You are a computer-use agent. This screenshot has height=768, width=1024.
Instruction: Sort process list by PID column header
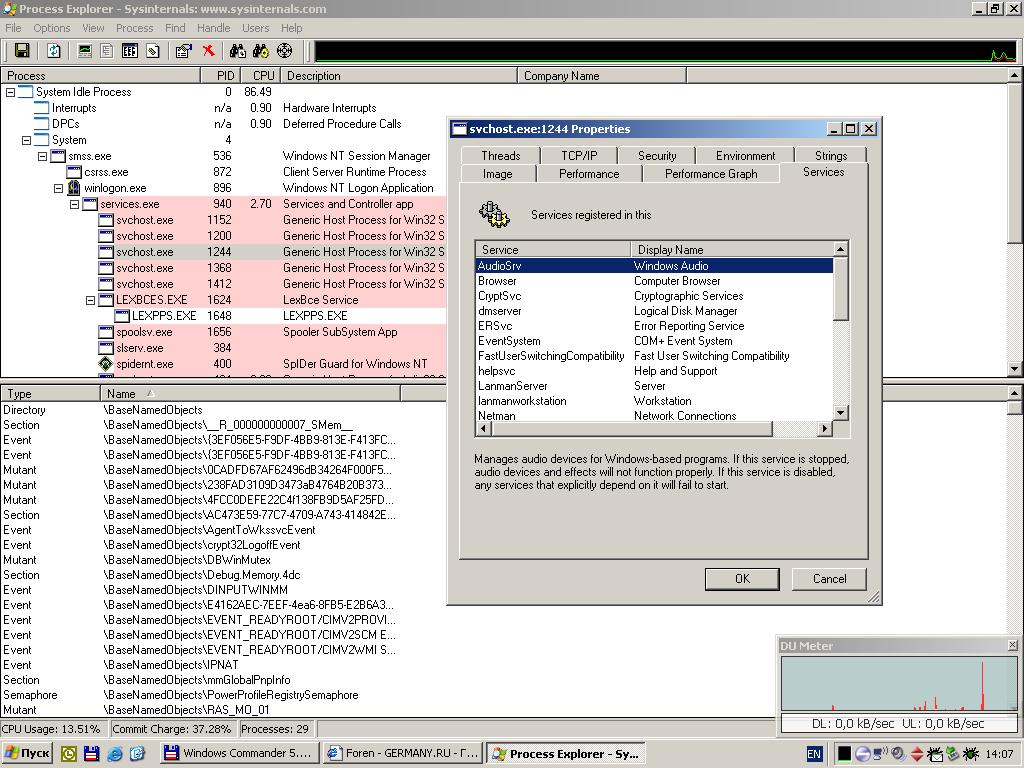221,76
